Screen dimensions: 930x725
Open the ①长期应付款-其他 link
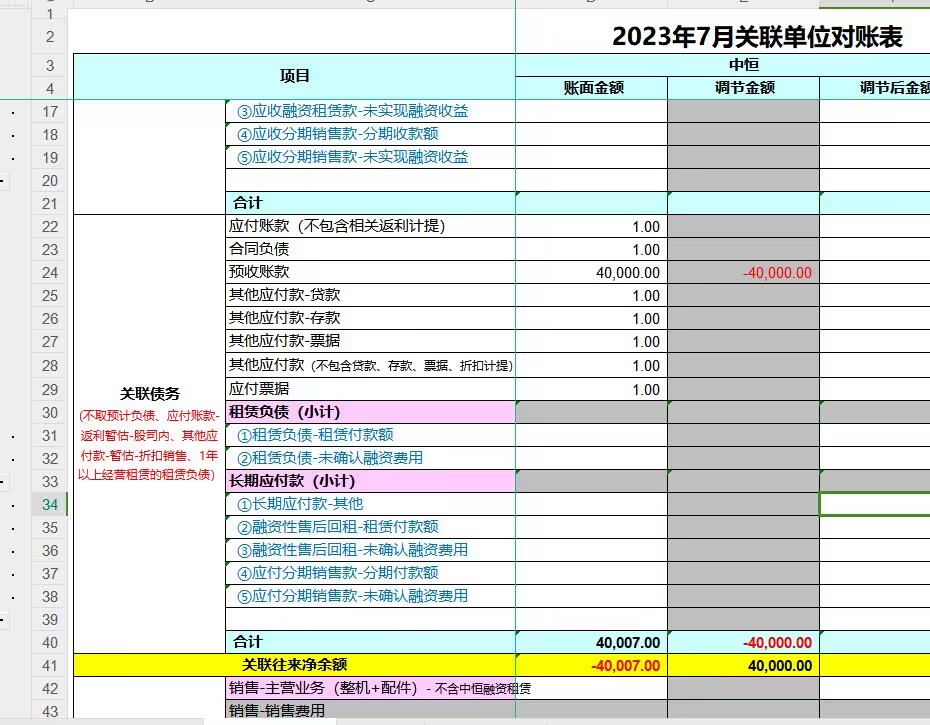(300, 505)
